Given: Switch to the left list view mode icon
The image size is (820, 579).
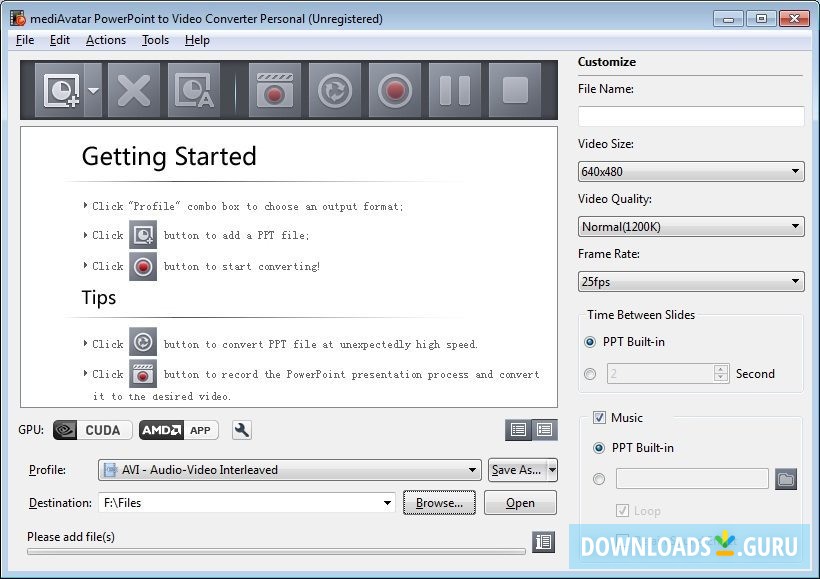Looking at the screenshot, I should coord(518,430).
